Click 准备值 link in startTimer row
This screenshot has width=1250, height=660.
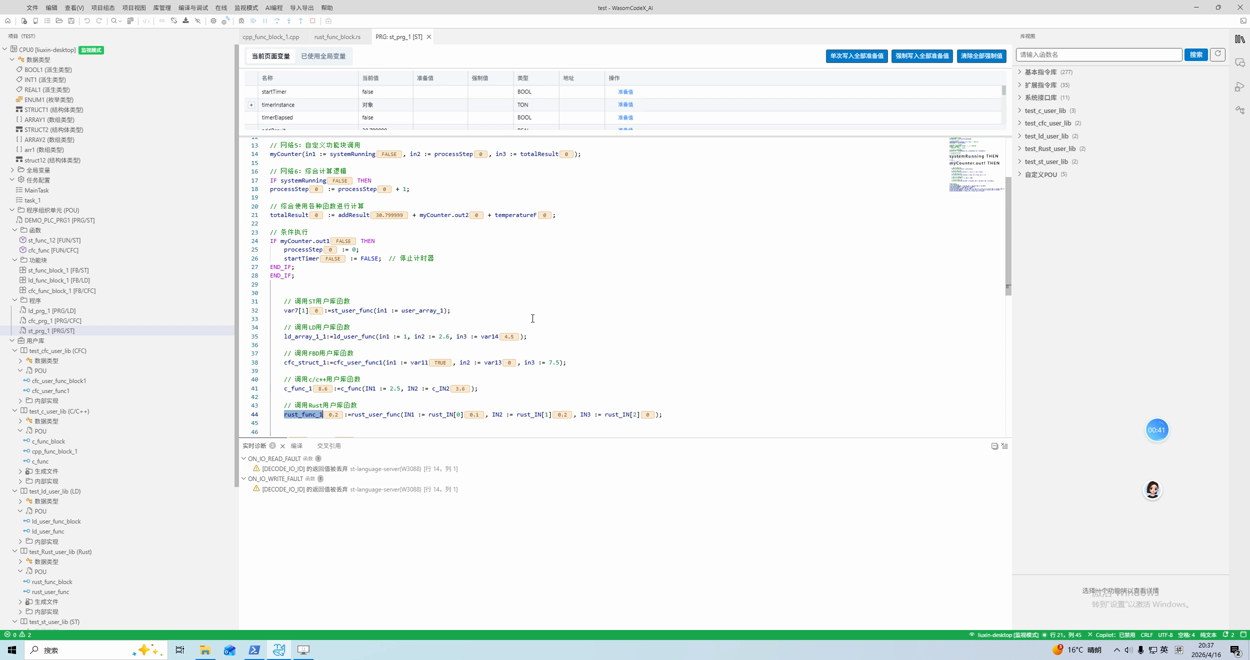(x=625, y=92)
